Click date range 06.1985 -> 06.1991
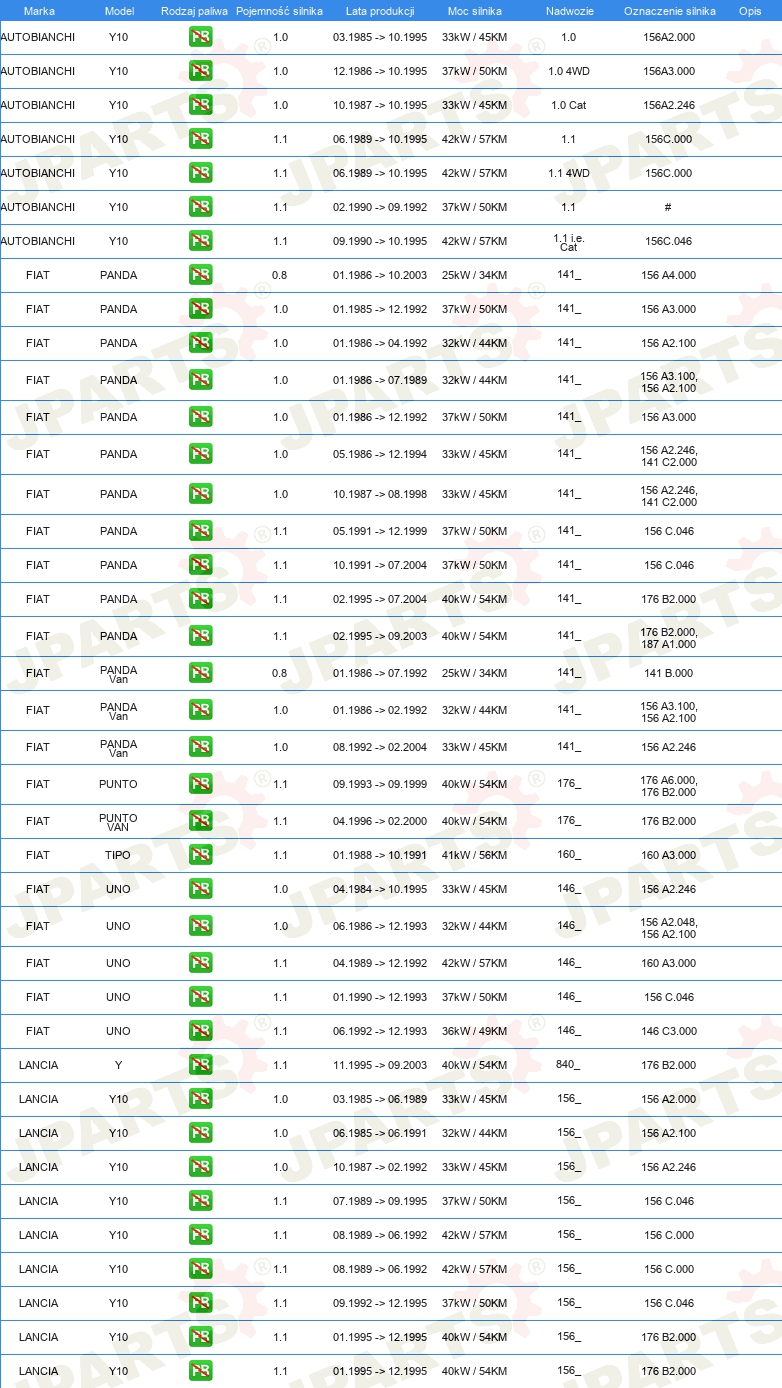This screenshot has width=782, height=1388. pos(380,1133)
